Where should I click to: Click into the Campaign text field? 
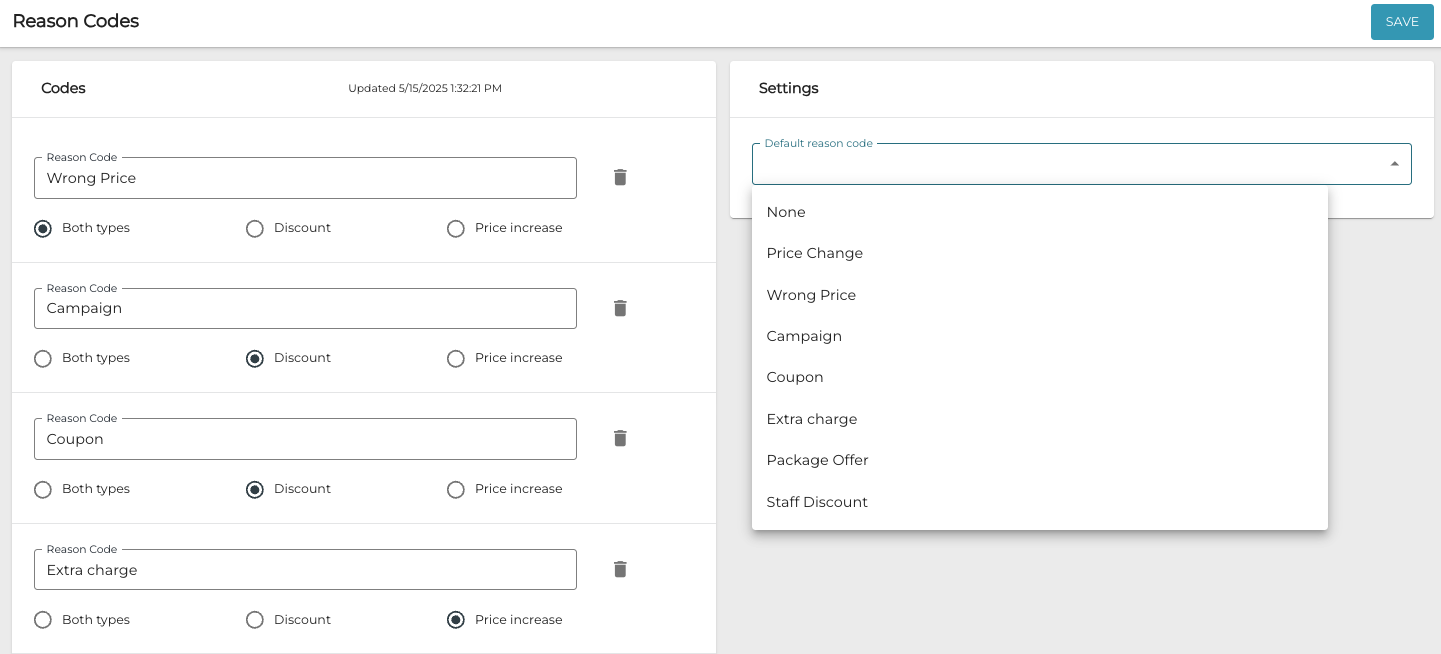[x=305, y=308]
